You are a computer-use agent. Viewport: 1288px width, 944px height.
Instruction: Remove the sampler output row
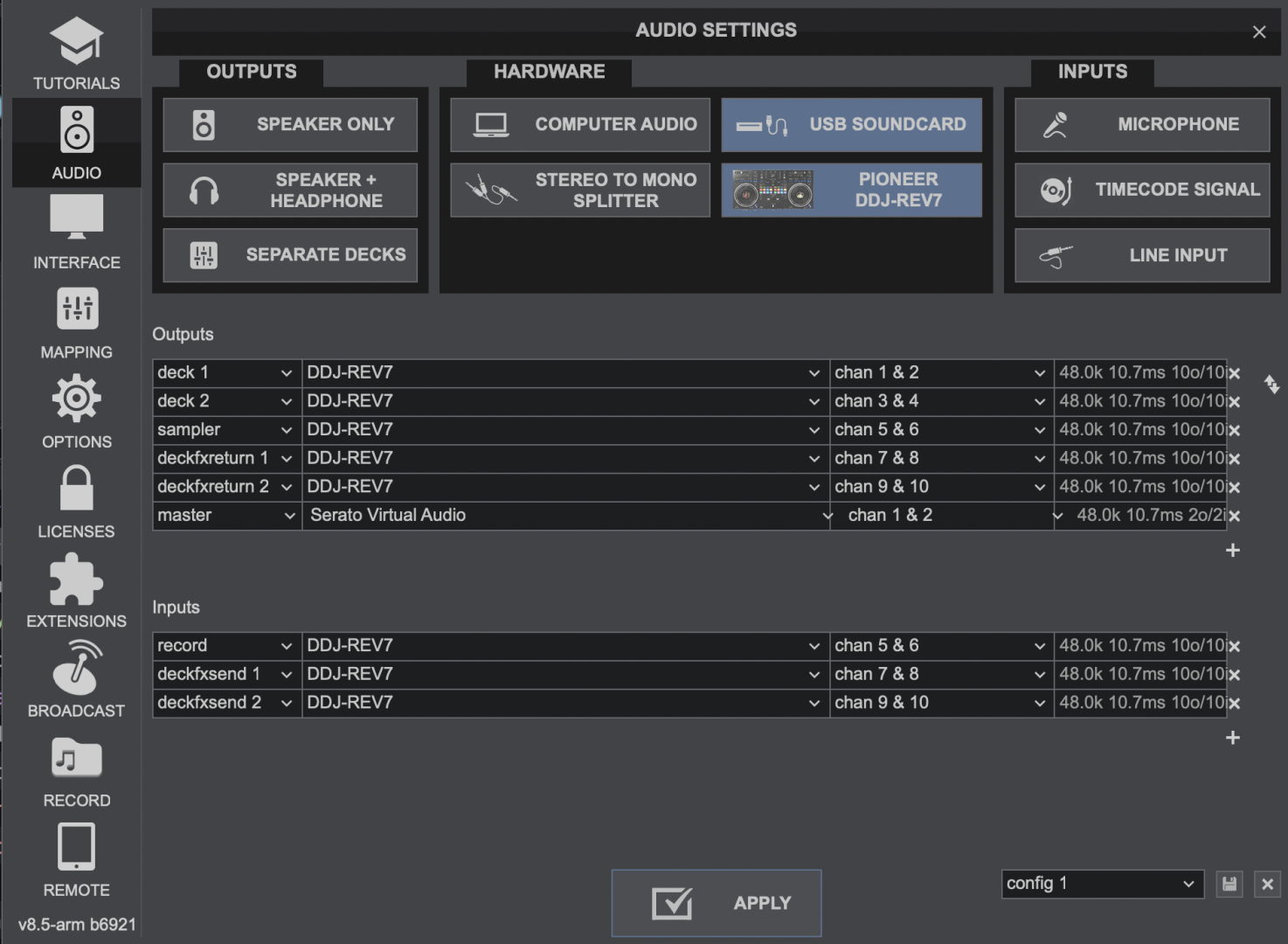(1234, 430)
